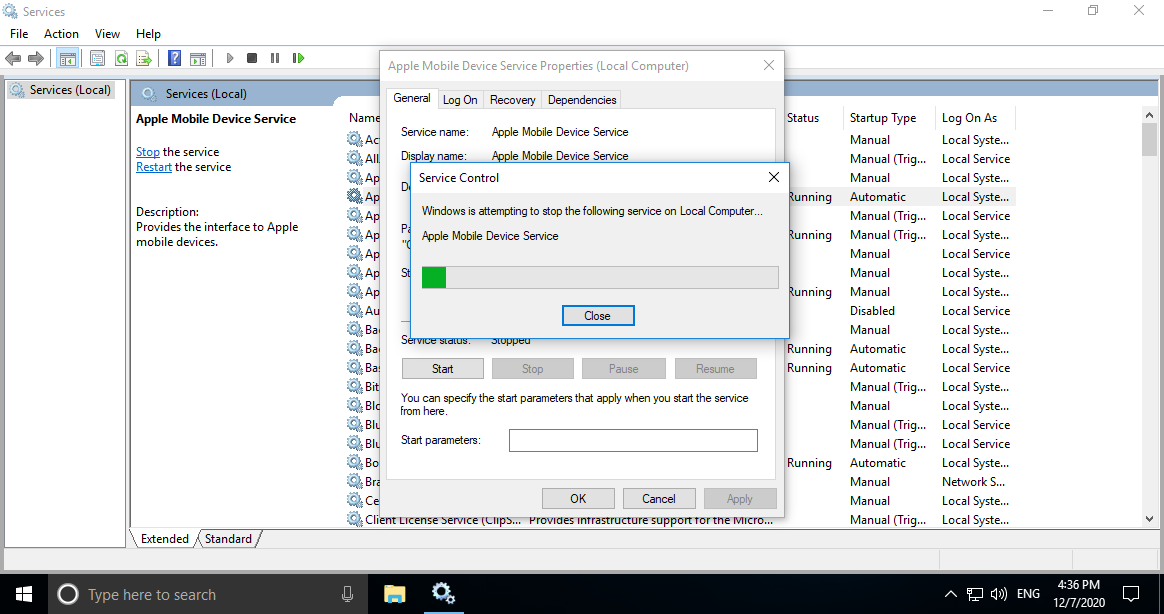Click Close in the Service Control dialog

click(598, 316)
